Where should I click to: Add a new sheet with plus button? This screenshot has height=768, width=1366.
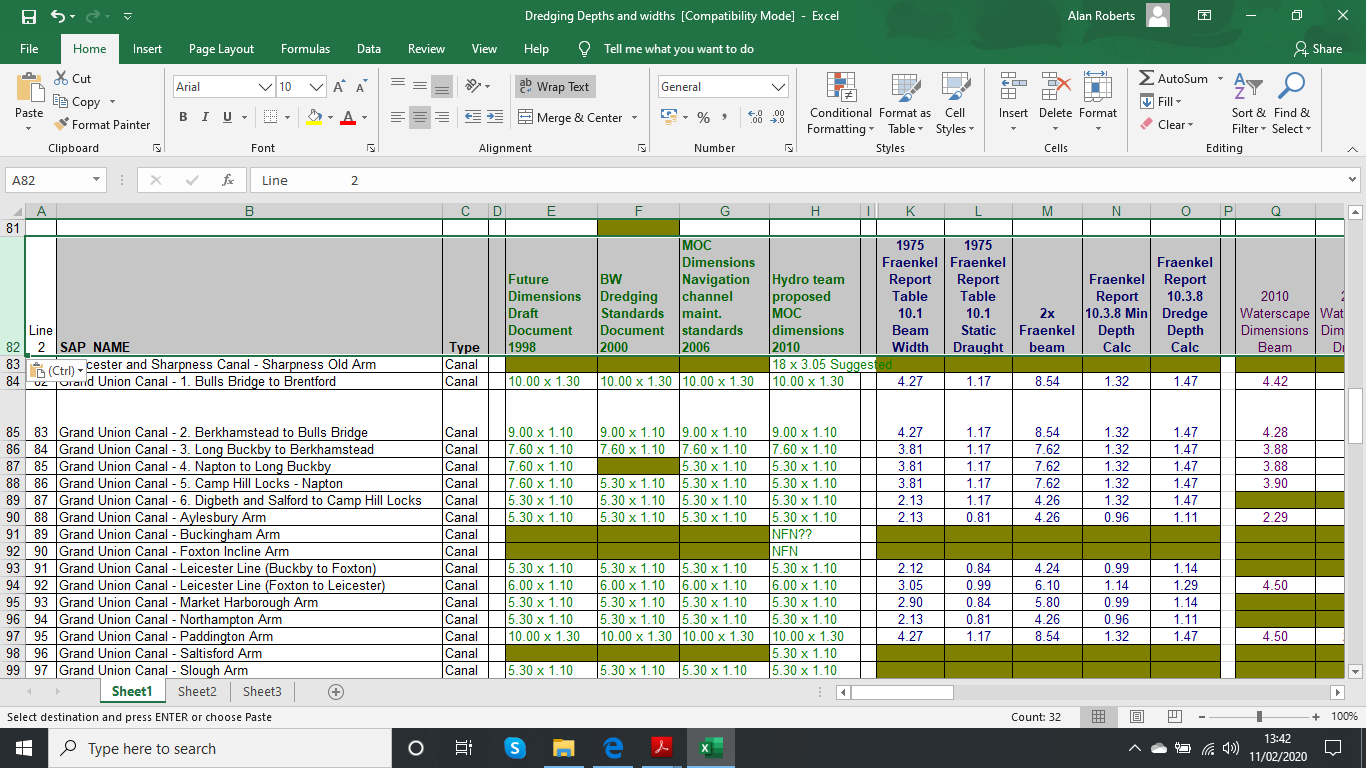[x=336, y=692]
